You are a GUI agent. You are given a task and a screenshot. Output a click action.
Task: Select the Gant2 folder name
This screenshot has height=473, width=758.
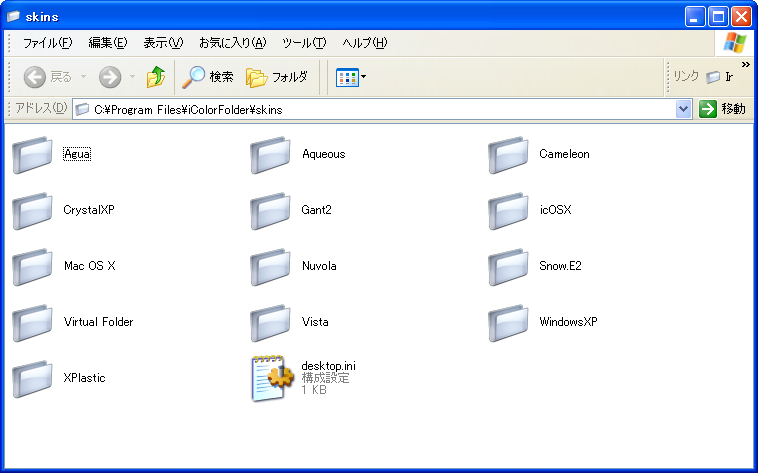317,210
